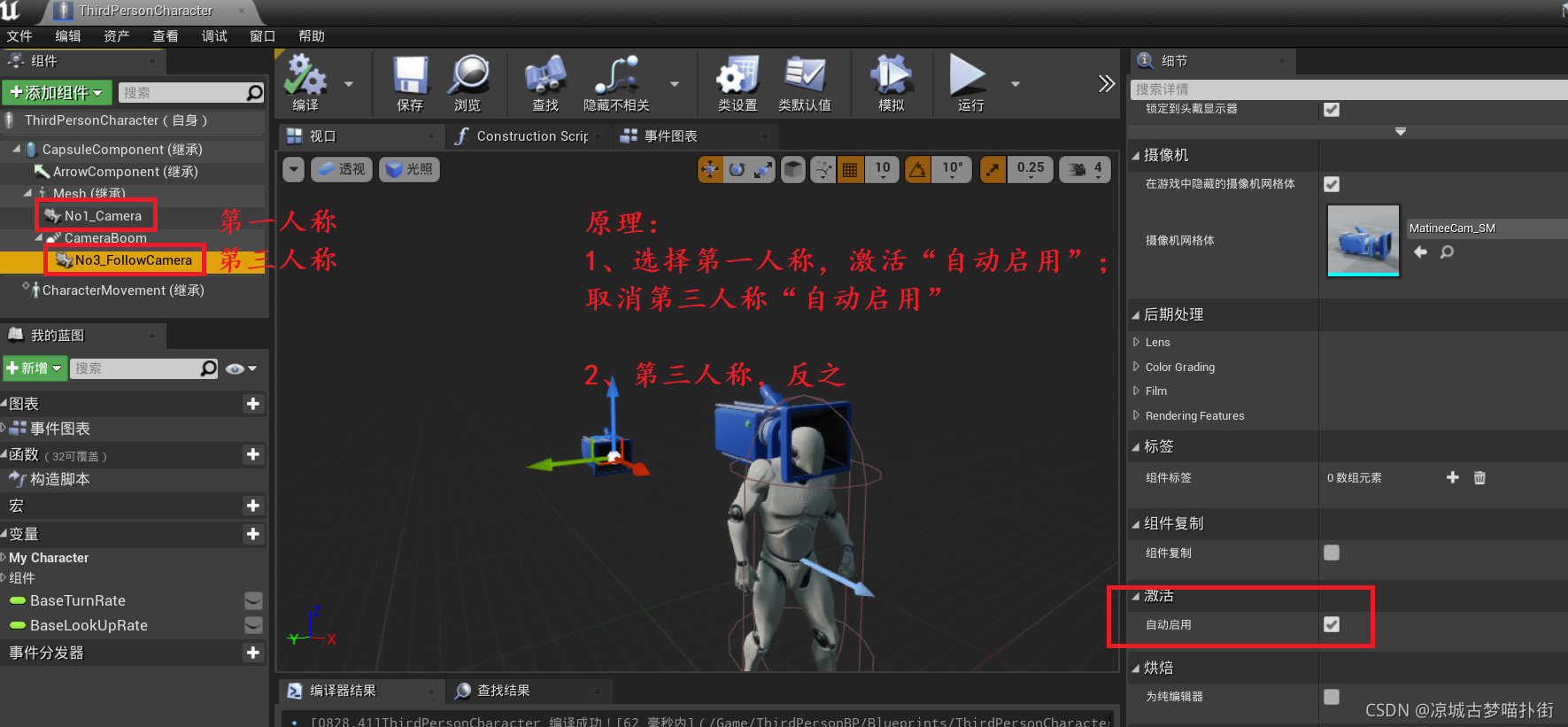Image resolution: width=1568 pixels, height=727 pixels.
Task: Select BaseTurnRate variable
Action: (78, 600)
